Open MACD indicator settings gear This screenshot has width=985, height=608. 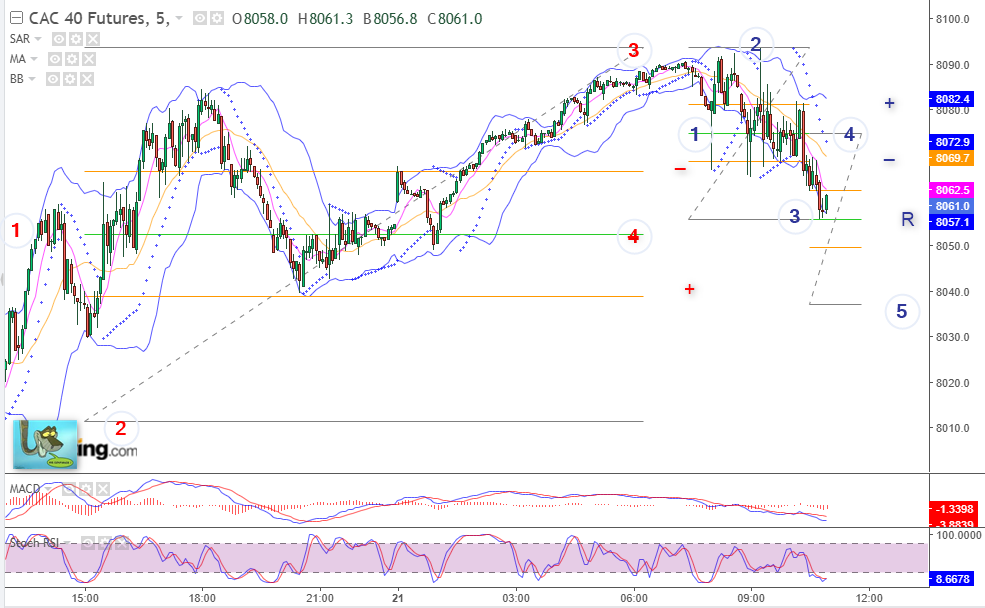pyautogui.click(x=86, y=489)
